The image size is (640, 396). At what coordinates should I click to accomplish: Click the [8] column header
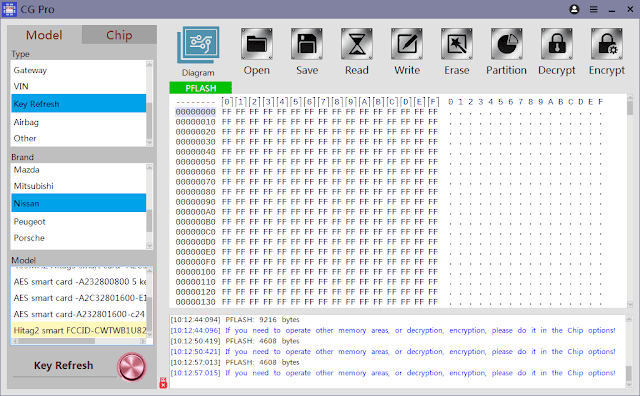point(337,102)
